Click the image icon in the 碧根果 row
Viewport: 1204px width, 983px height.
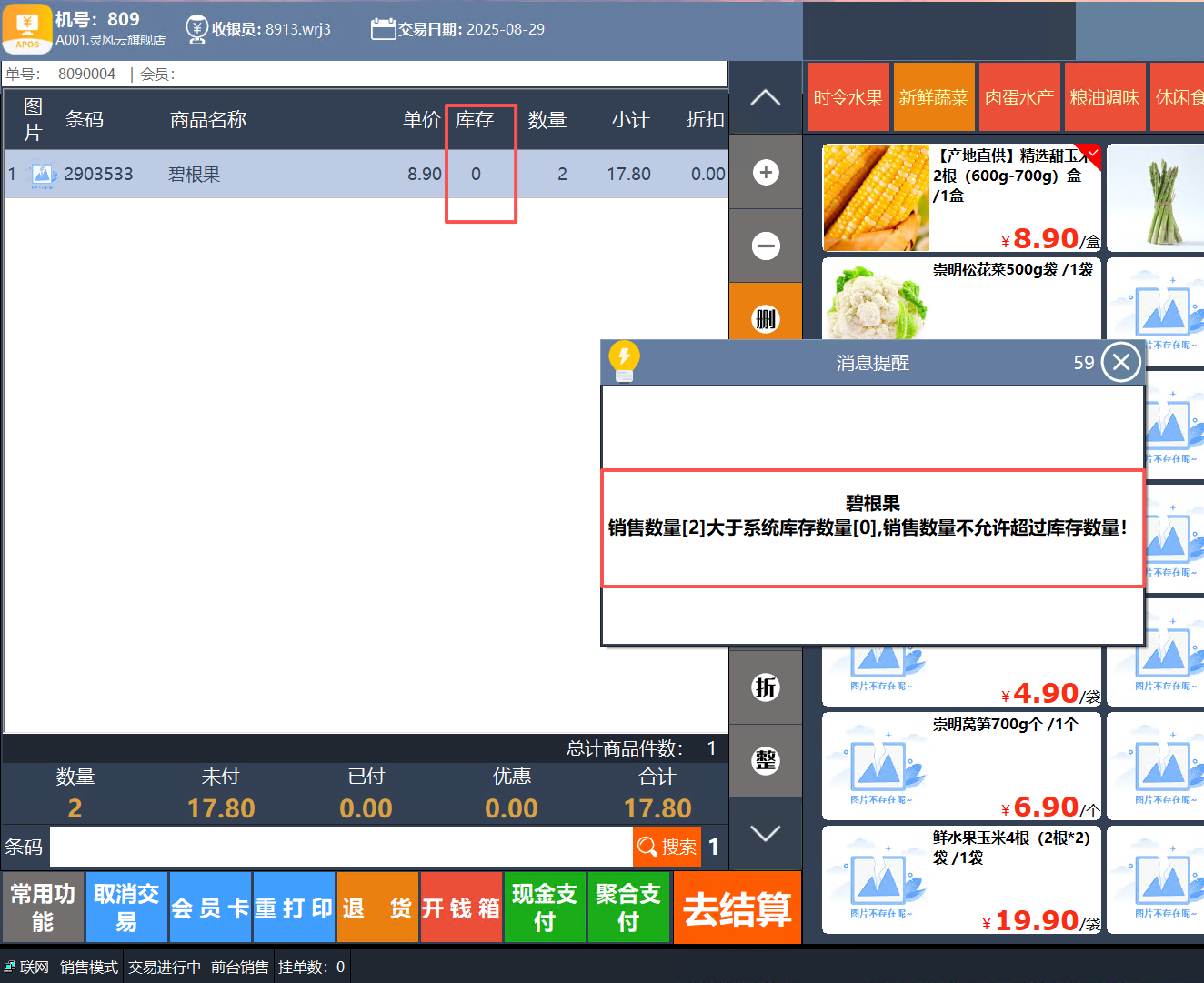pyautogui.click(x=42, y=174)
